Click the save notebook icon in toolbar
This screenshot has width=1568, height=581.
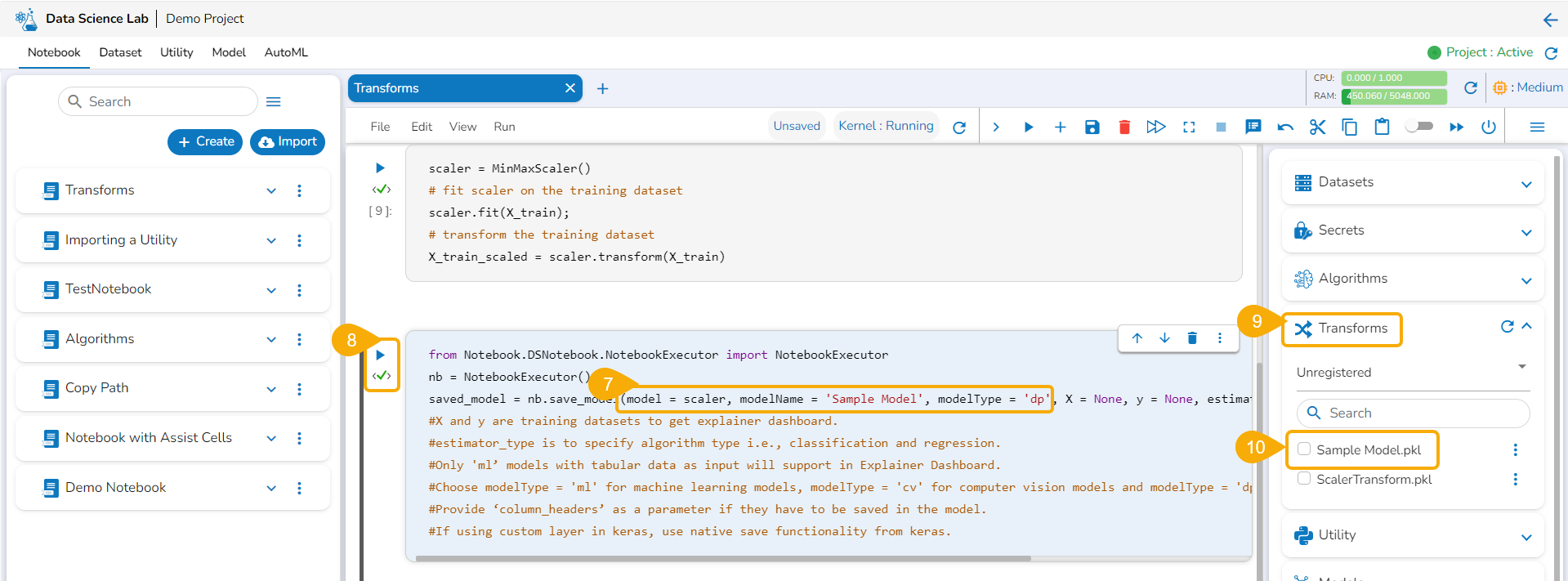tap(1092, 127)
